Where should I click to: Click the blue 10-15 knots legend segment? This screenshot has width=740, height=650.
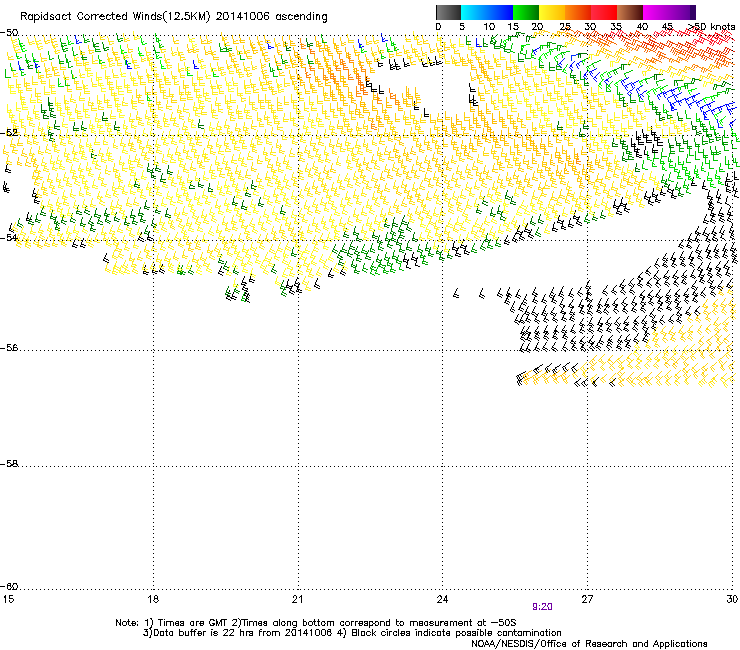click(500, 12)
